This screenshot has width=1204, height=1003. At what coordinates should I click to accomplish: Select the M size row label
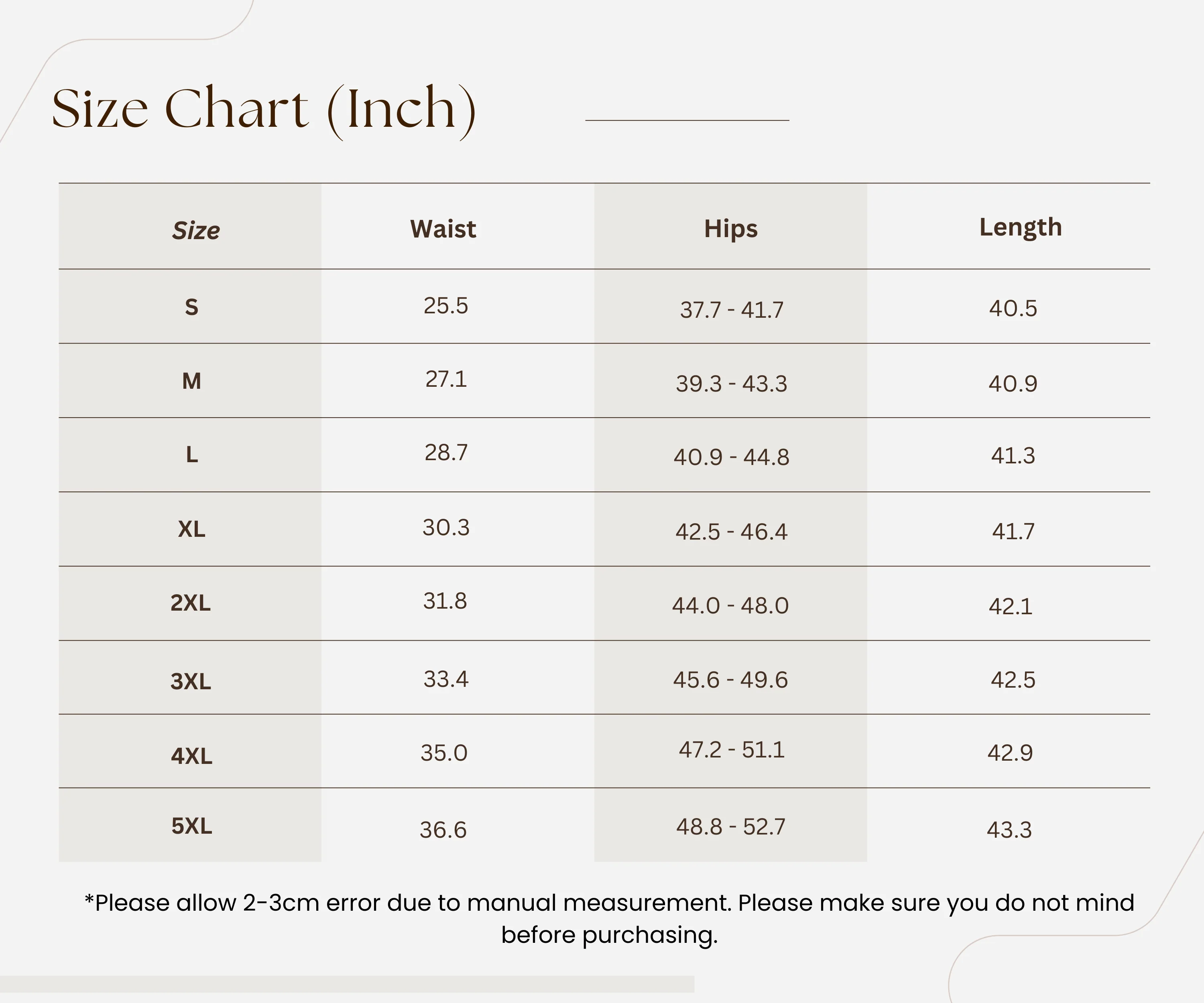[x=191, y=381]
